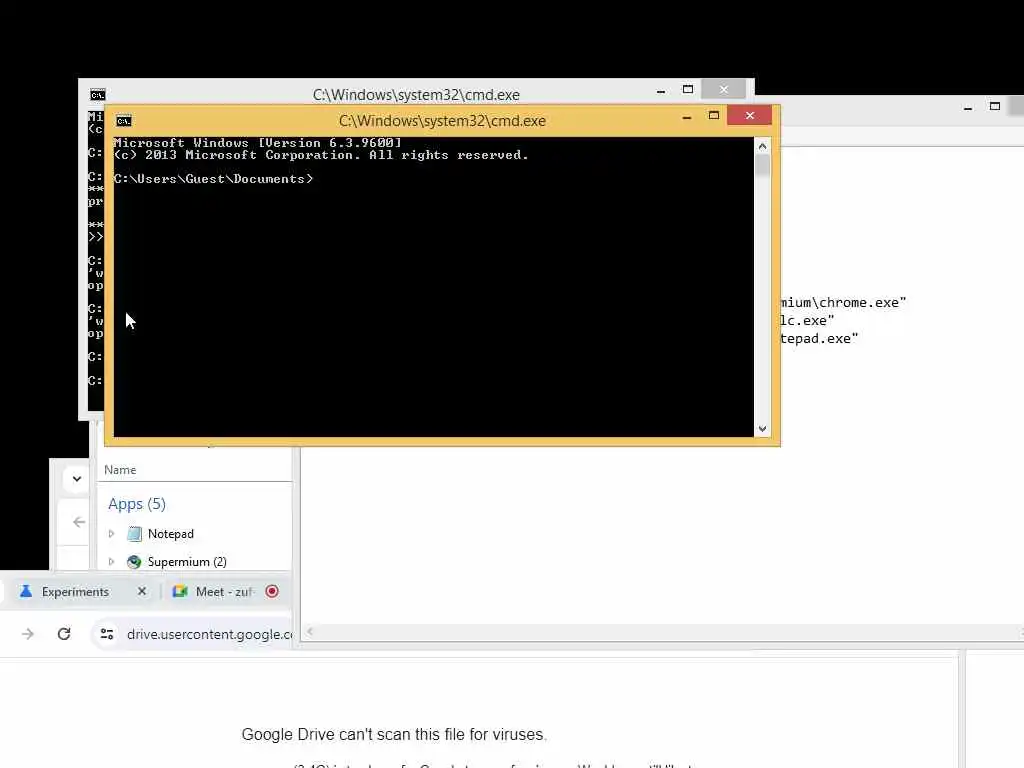Close the background cmd.exe window
The image size is (1024, 768).
(724, 89)
